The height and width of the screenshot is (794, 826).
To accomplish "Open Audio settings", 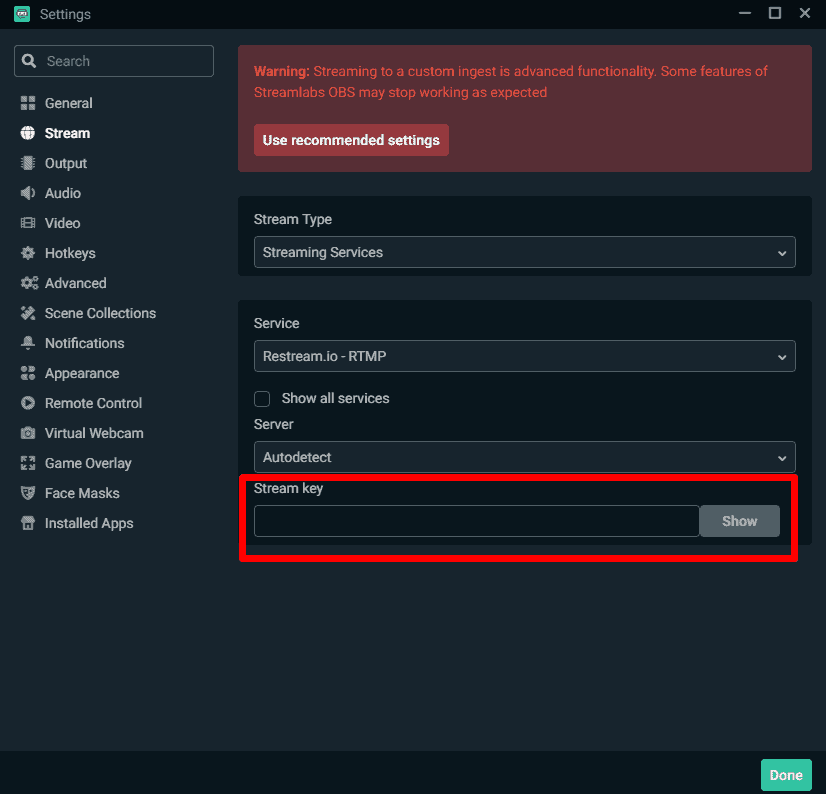I will pos(63,193).
